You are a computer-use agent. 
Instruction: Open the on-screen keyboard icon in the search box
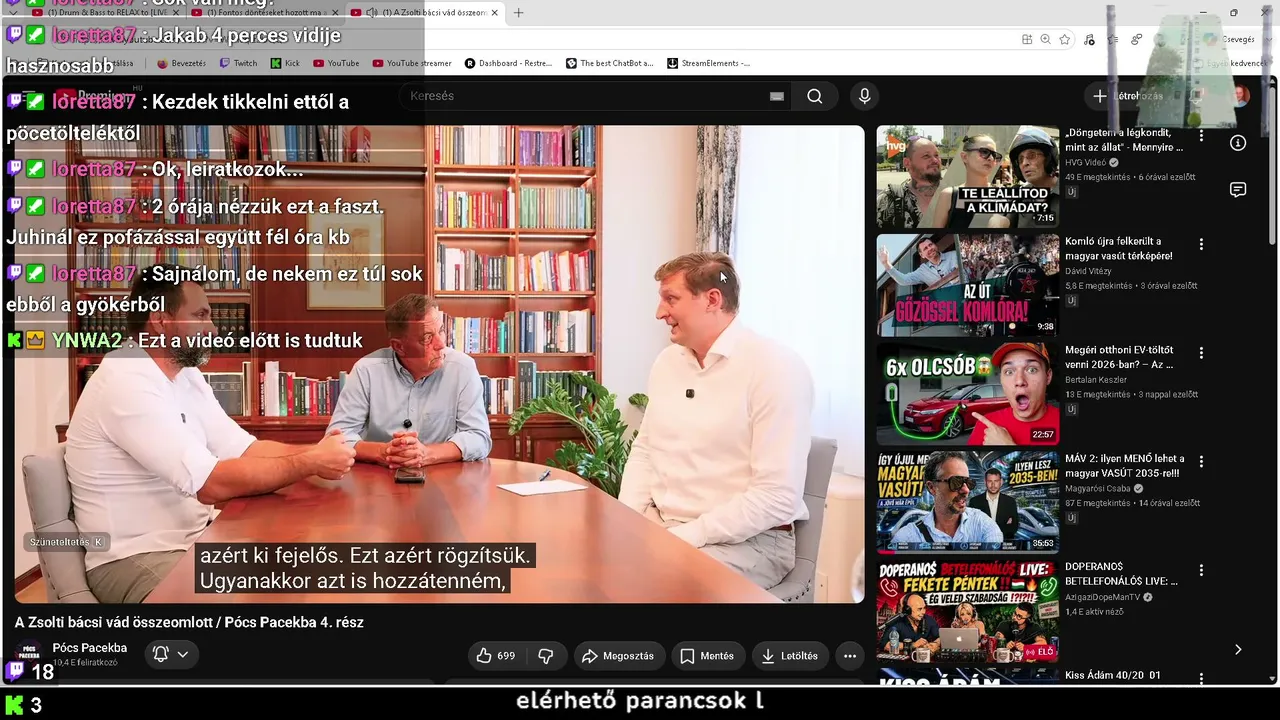[x=776, y=96]
